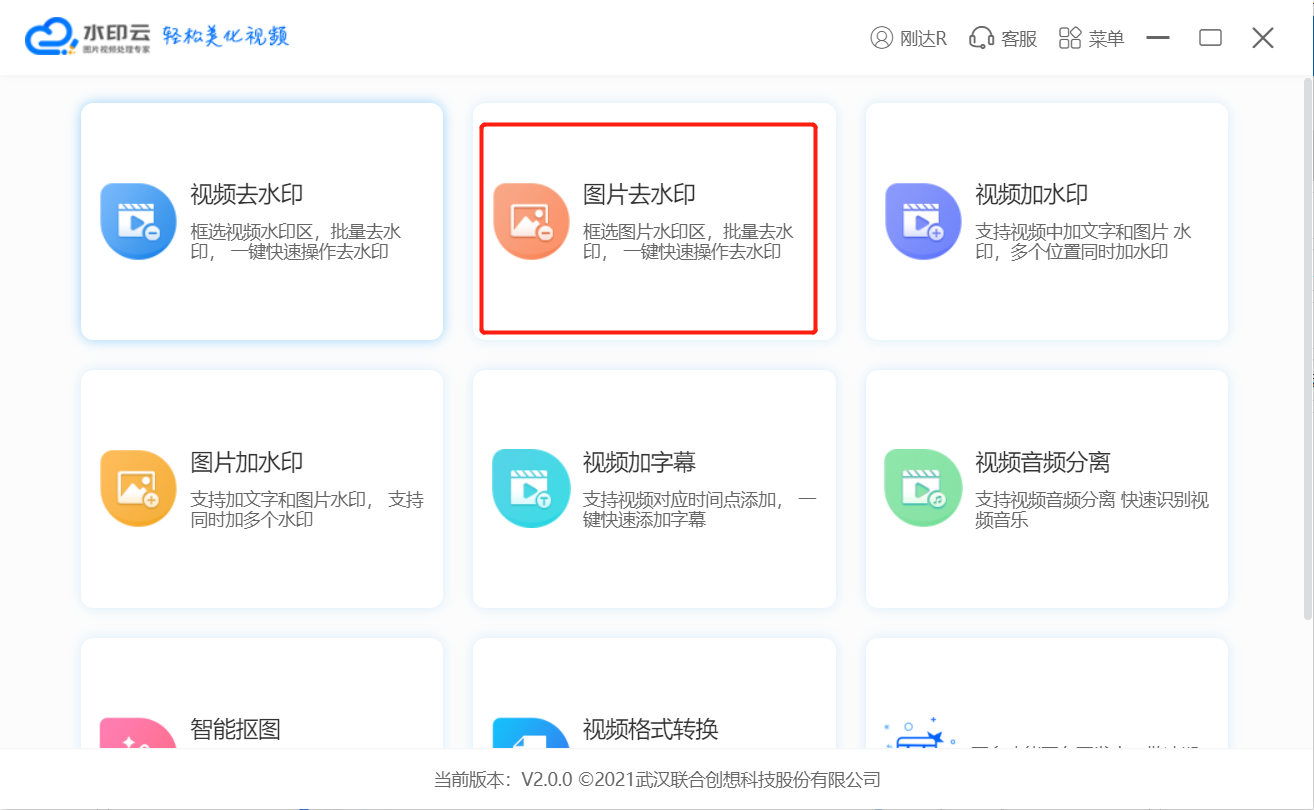Click the 视频音频分离 green icon

coord(923,489)
